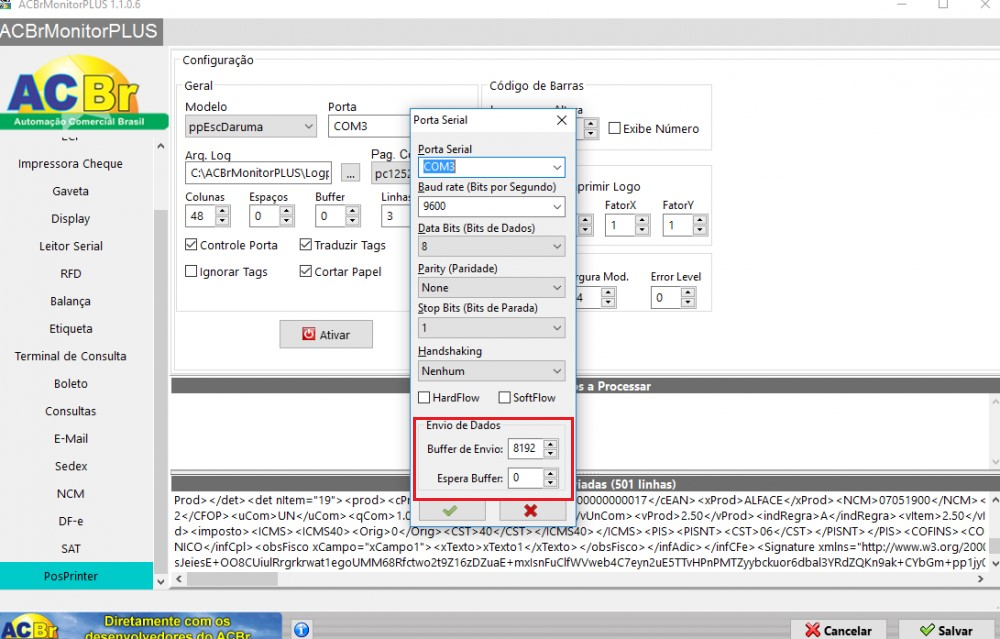
Task: Increase Espaços value with up arrow
Action: pos(287,210)
